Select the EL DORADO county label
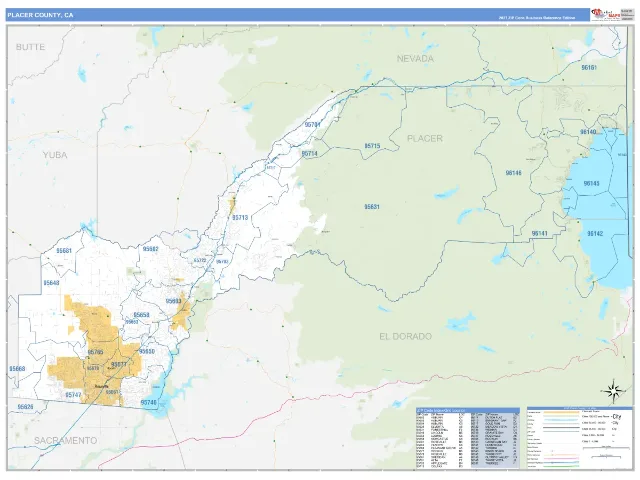640x480 pixels. 405,337
